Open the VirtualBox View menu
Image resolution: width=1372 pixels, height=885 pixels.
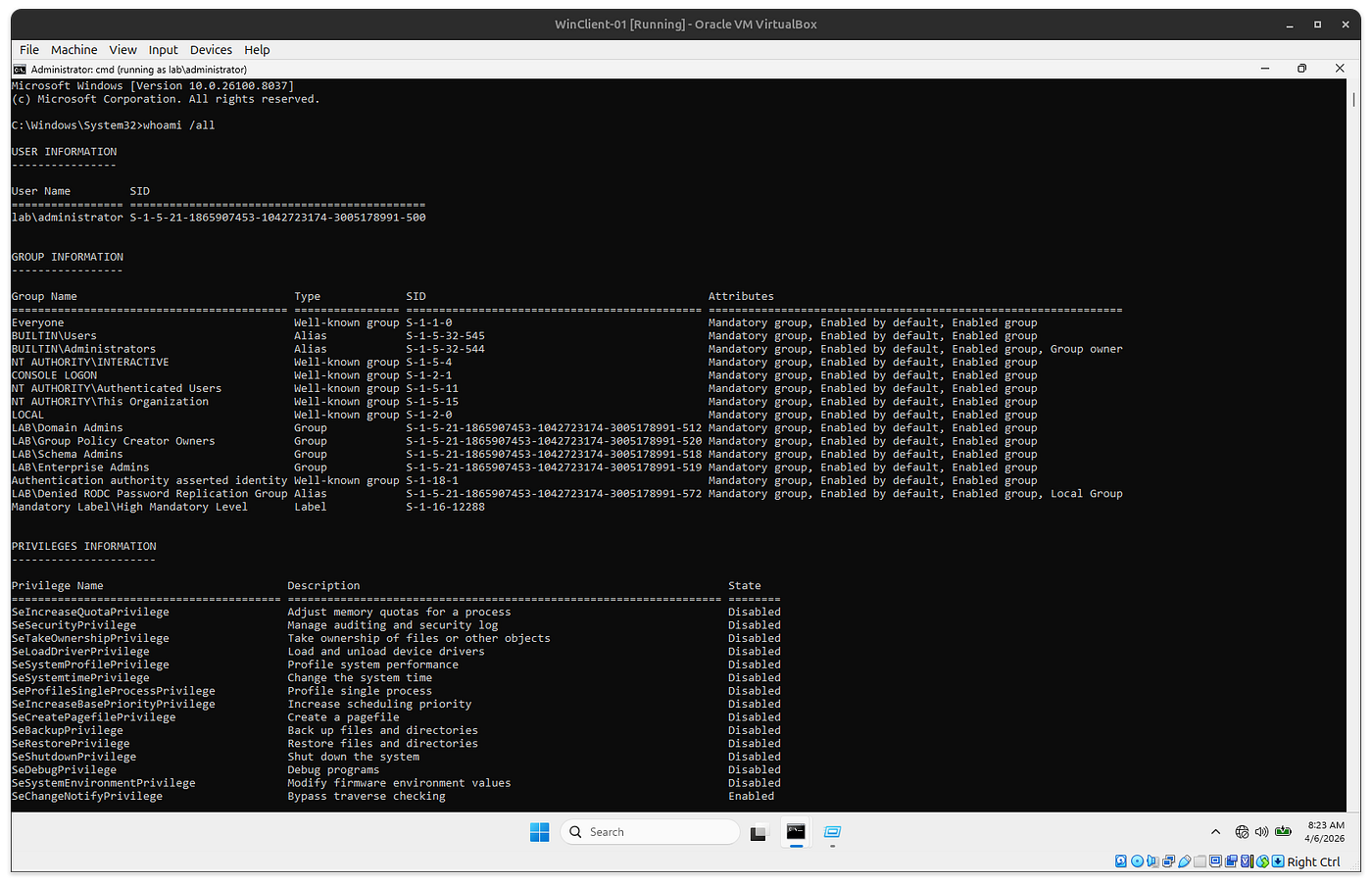(x=122, y=50)
